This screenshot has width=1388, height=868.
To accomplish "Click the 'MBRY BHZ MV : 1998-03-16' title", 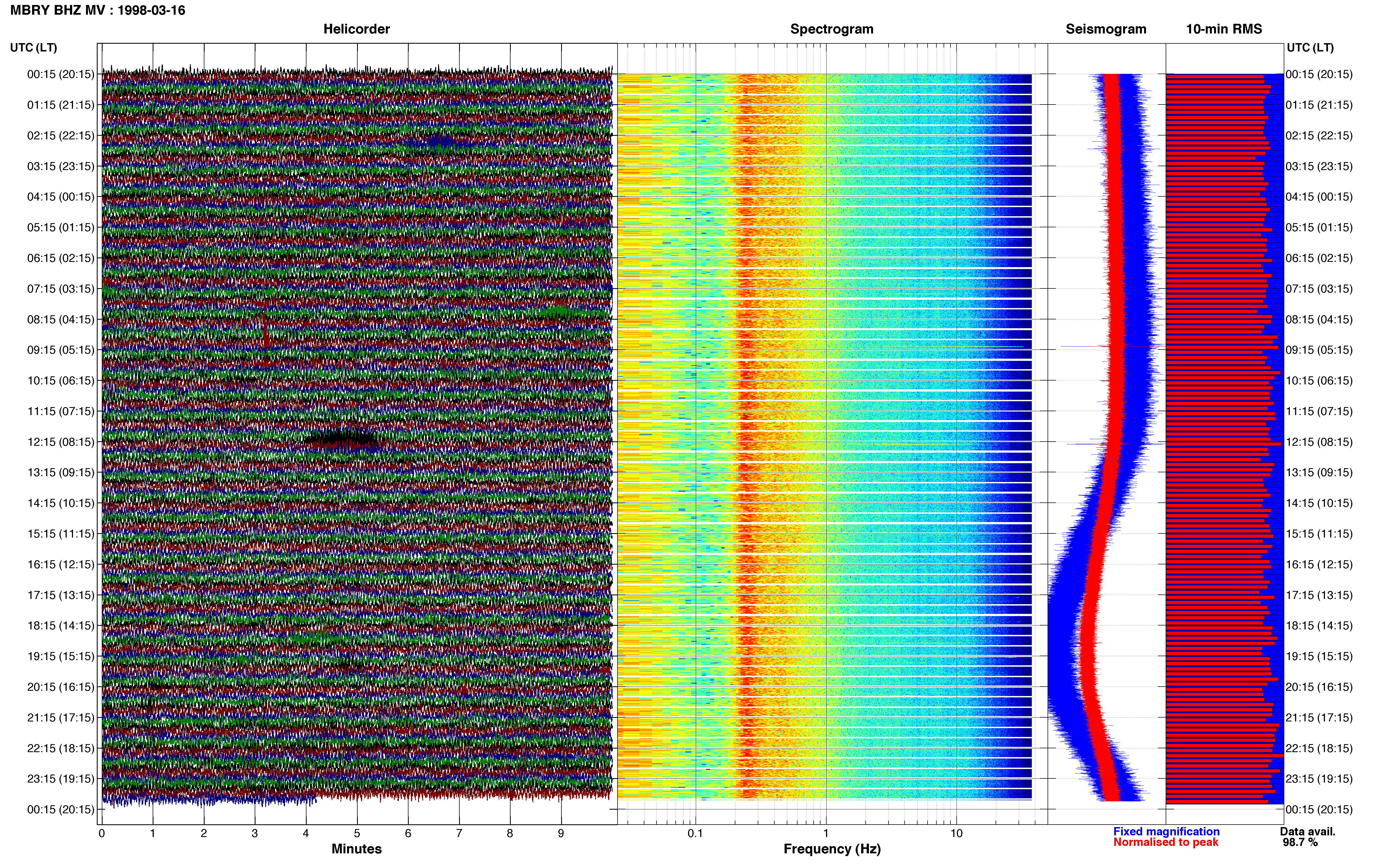I will click(x=98, y=10).
